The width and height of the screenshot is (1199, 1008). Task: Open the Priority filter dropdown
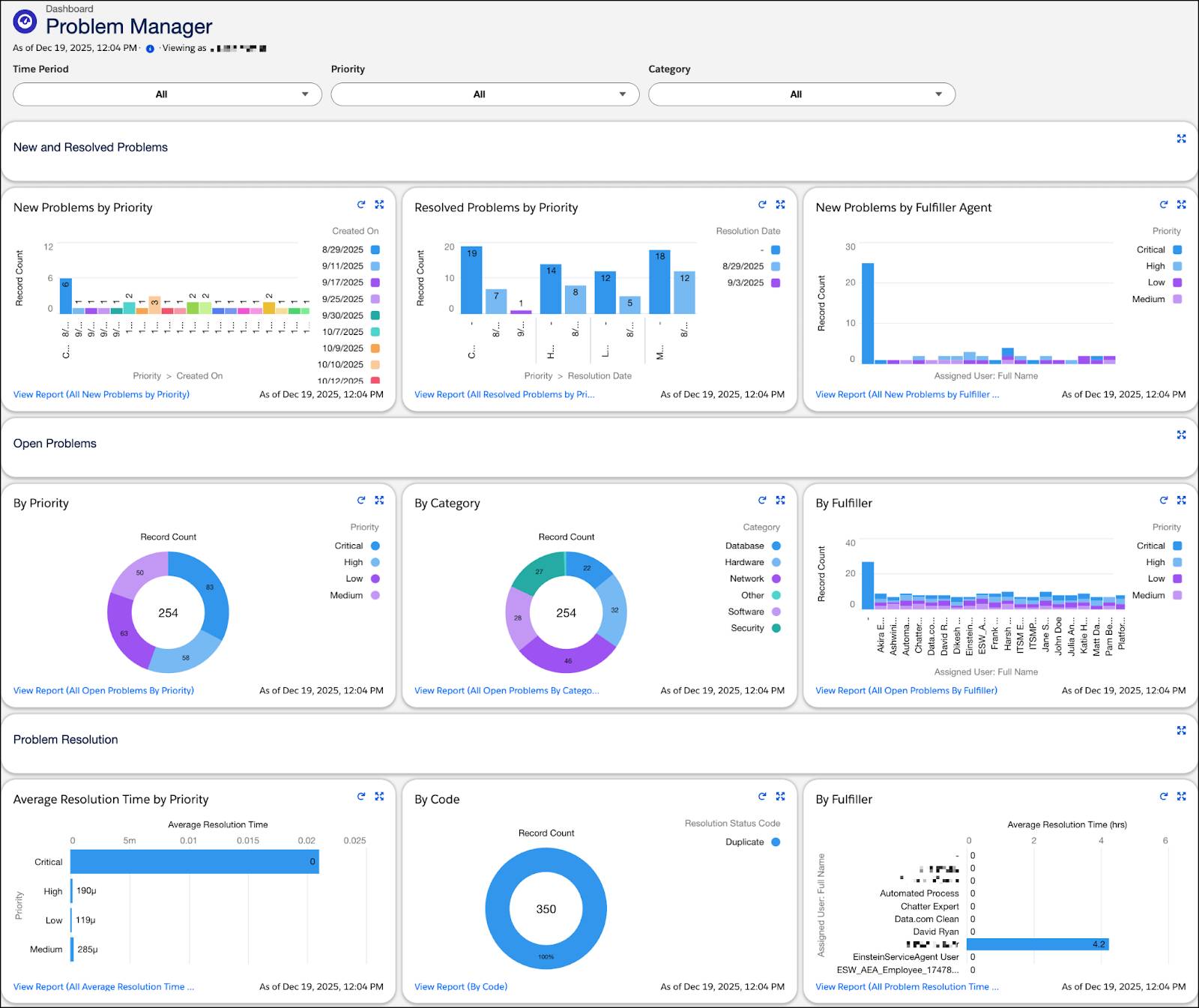coord(484,94)
